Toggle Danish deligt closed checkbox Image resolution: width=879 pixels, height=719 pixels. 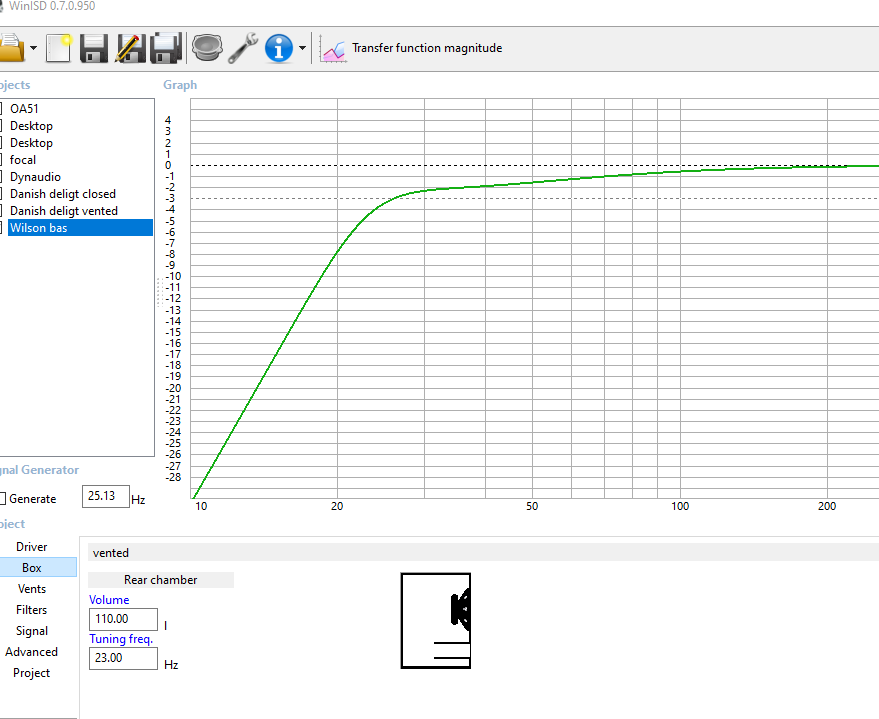(2, 194)
